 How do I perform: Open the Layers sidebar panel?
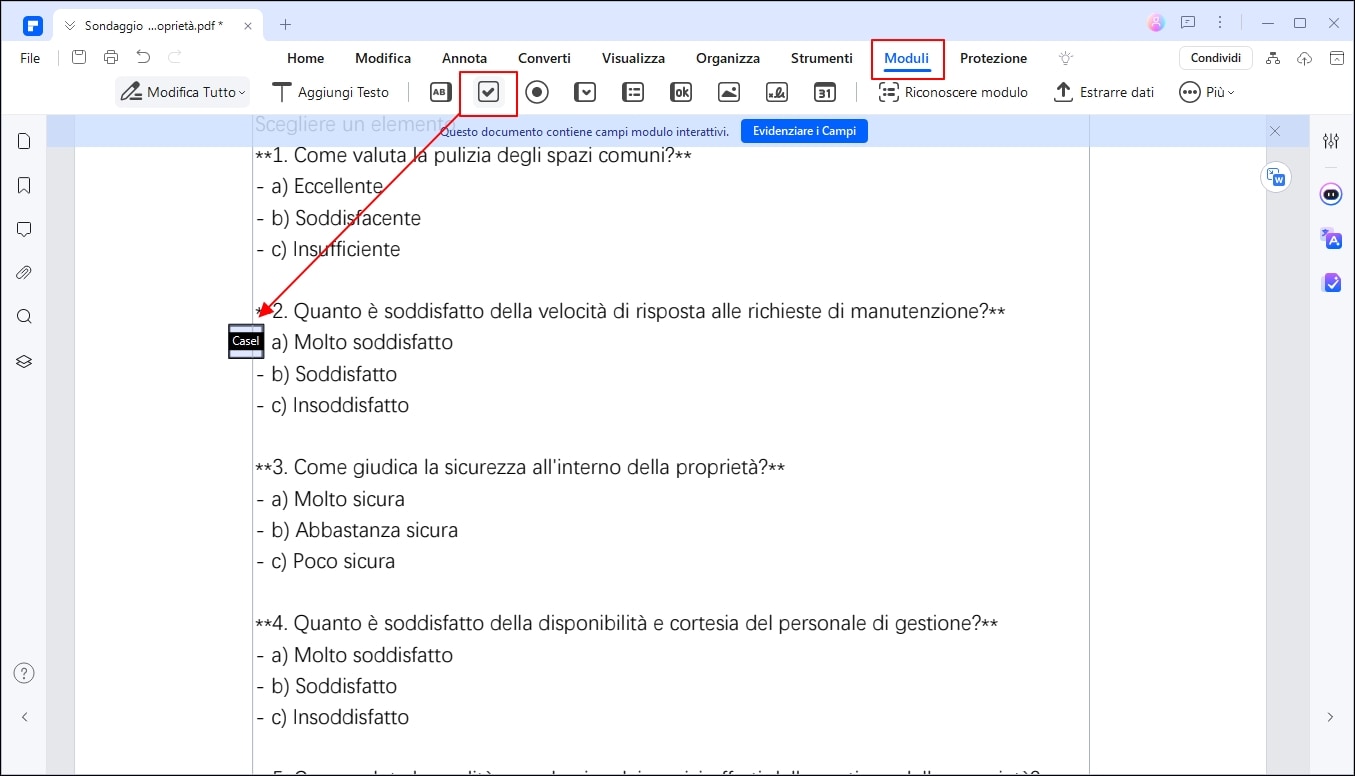click(x=25, y=361)
